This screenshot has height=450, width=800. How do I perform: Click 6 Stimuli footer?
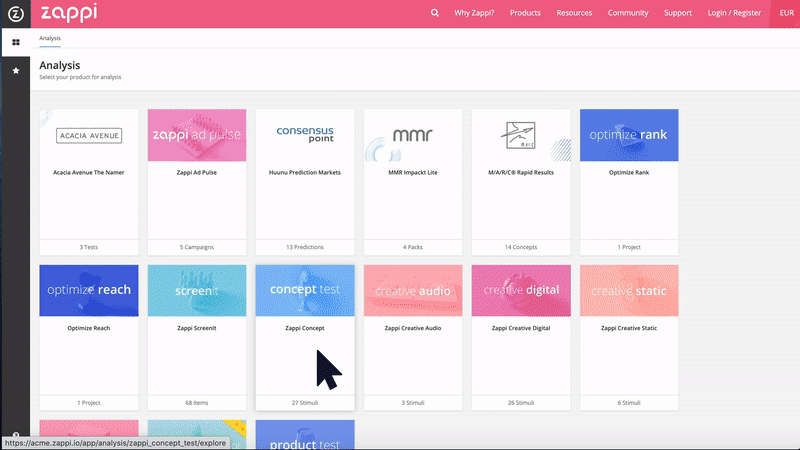pyautogui.click(x=629, y=403)
